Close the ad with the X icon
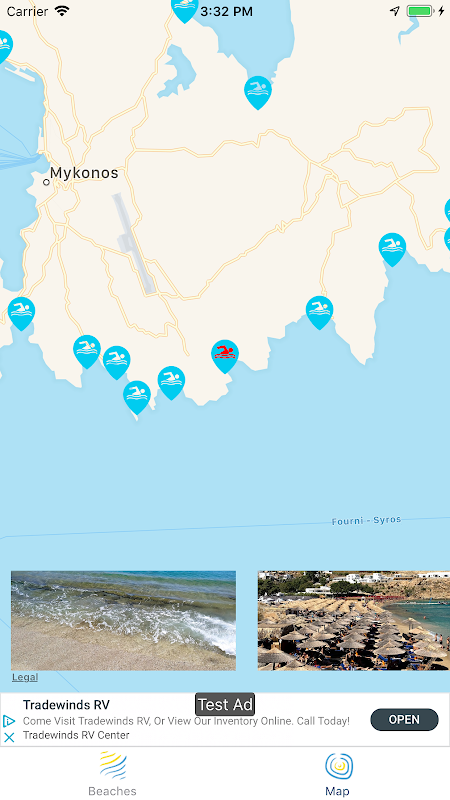 coord(9,737)
